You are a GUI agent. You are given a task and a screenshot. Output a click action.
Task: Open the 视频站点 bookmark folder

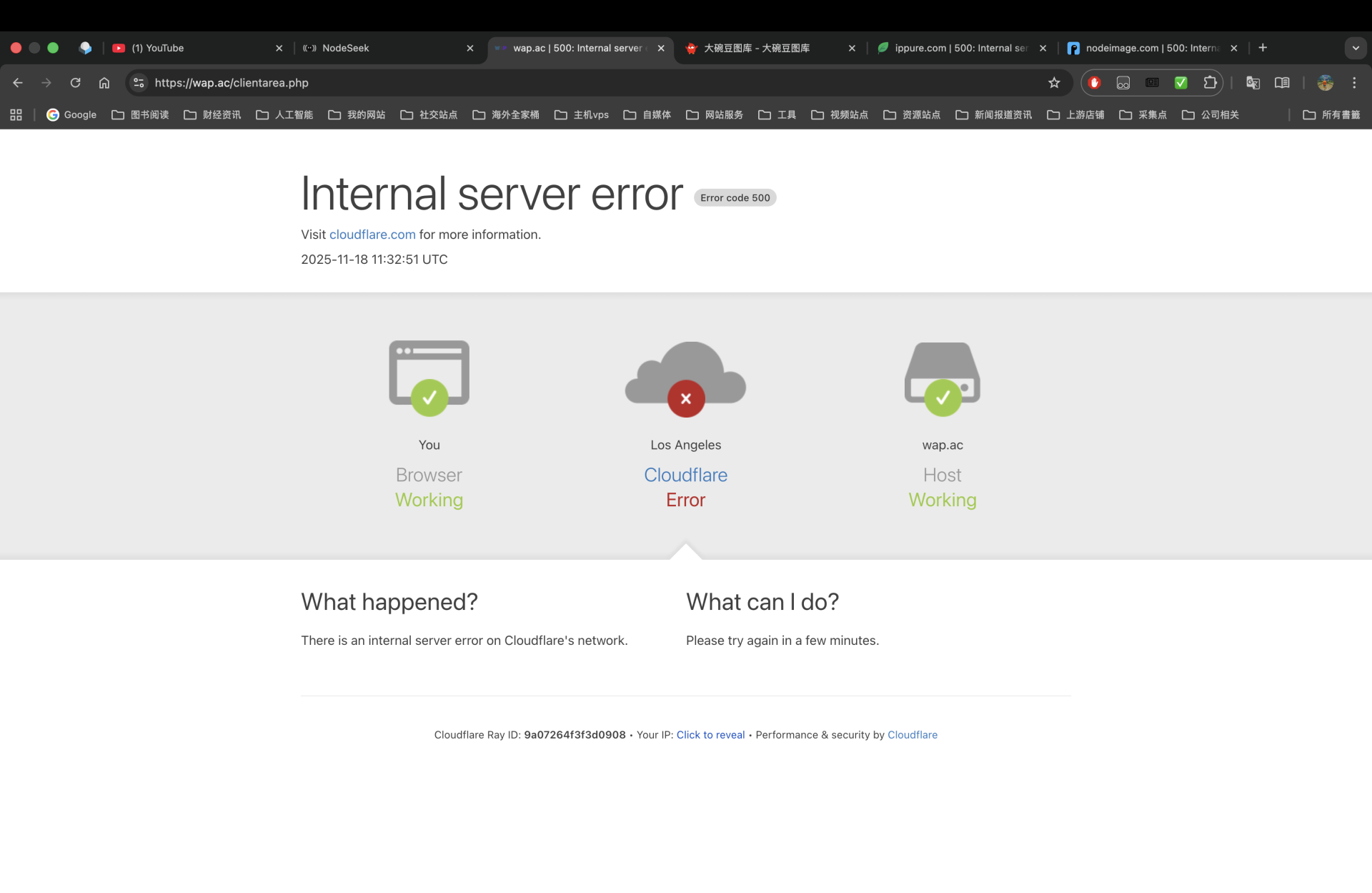(x=840, y=114)
